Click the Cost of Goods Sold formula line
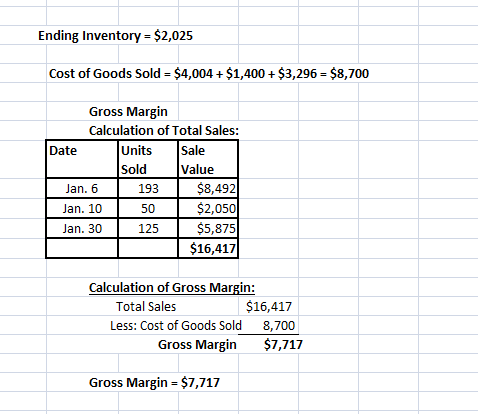The width and height of the screenshot is (478, 414). pyautogui.click(x=209, y=74)
